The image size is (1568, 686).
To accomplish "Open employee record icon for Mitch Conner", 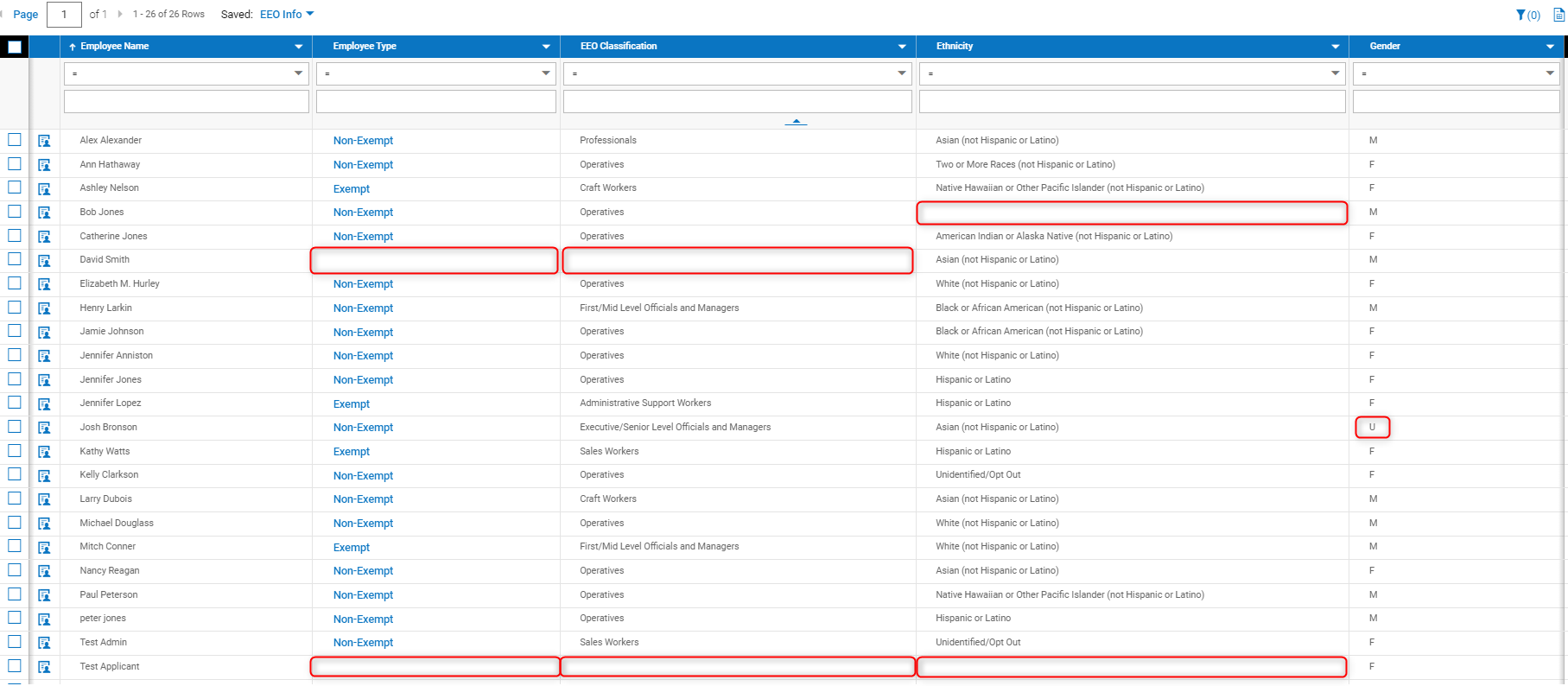I will pyautogui.click(x=44, y=547).
